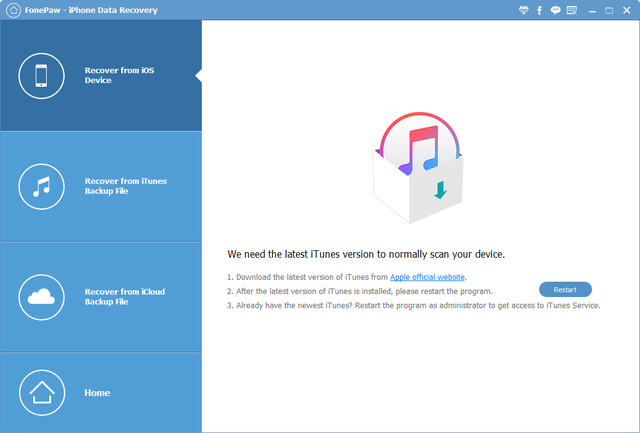Viewport: 640px width, 433px height.
Task: Open Recover from iCloud Backup File
Action: (124, 297)
